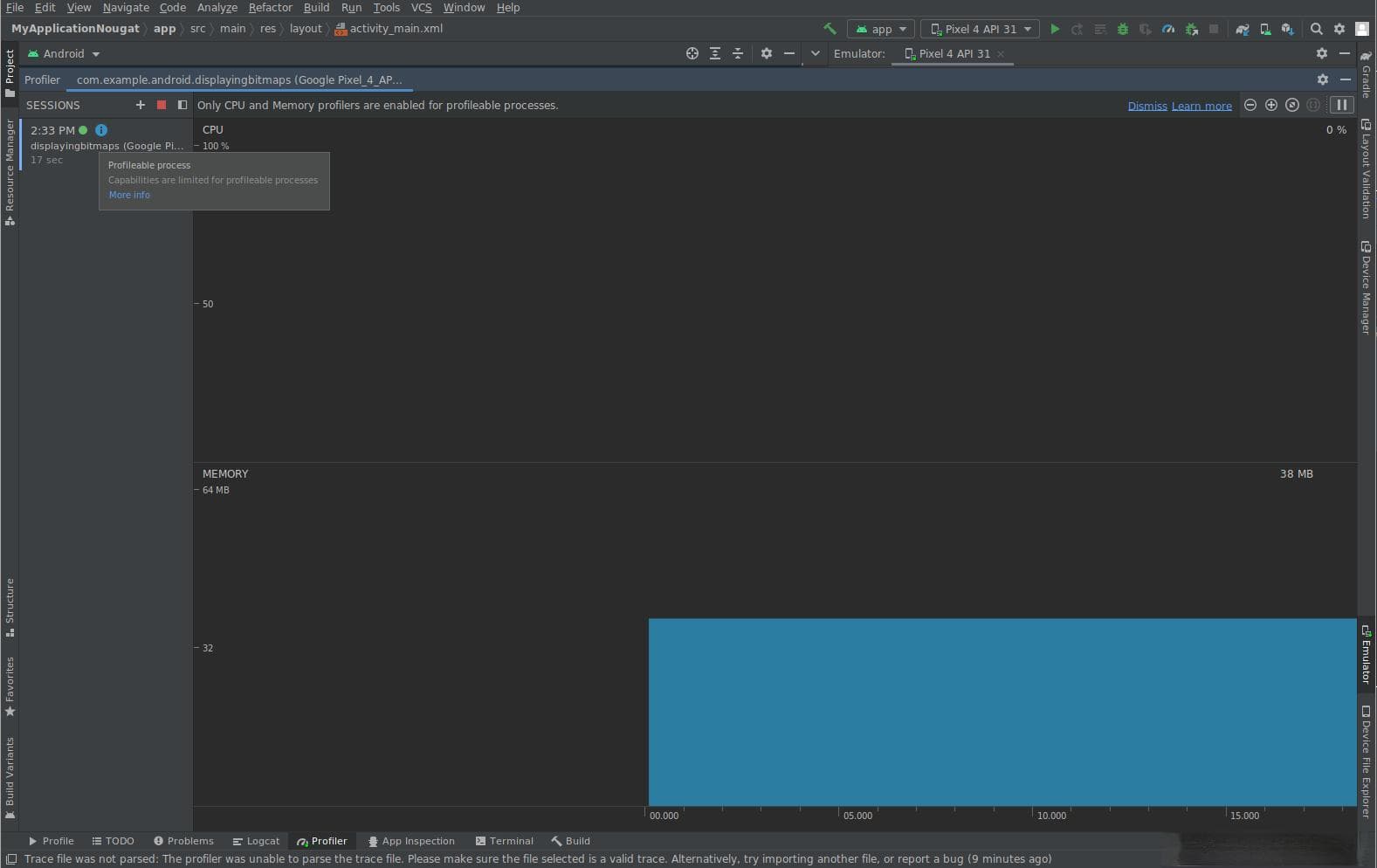
Task: Hide the Emulator panel with minus icon
Action: (1345, 53)
